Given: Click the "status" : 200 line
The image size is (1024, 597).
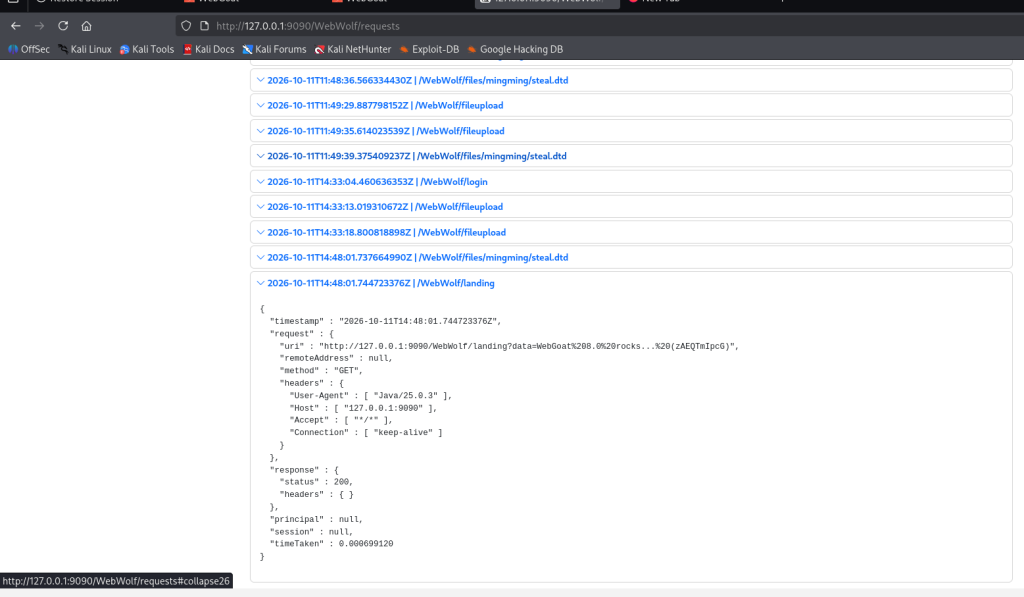Looking at the screenshot, I should click(316, 482).
